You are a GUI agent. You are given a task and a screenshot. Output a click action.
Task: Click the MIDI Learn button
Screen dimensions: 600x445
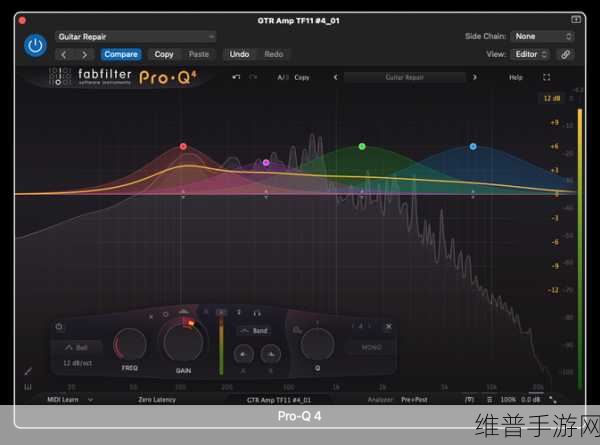coord(62,400)
